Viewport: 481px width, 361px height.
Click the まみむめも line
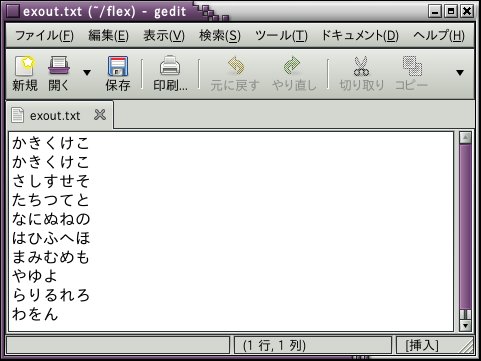pyautogui.click(x=51, y=257)
